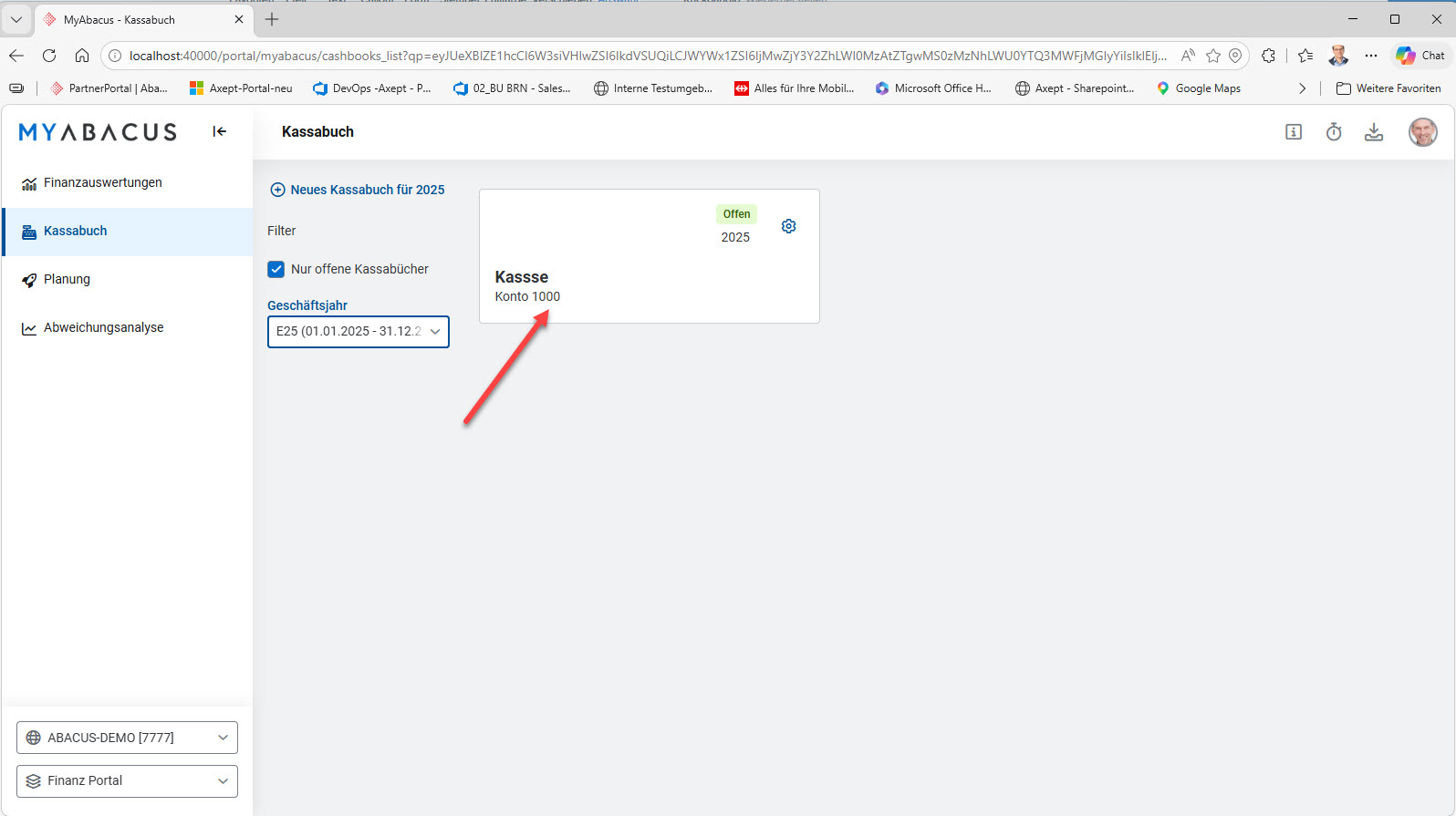Open Microsoft Office H bookmark
1456x816 pixels.
933,88
